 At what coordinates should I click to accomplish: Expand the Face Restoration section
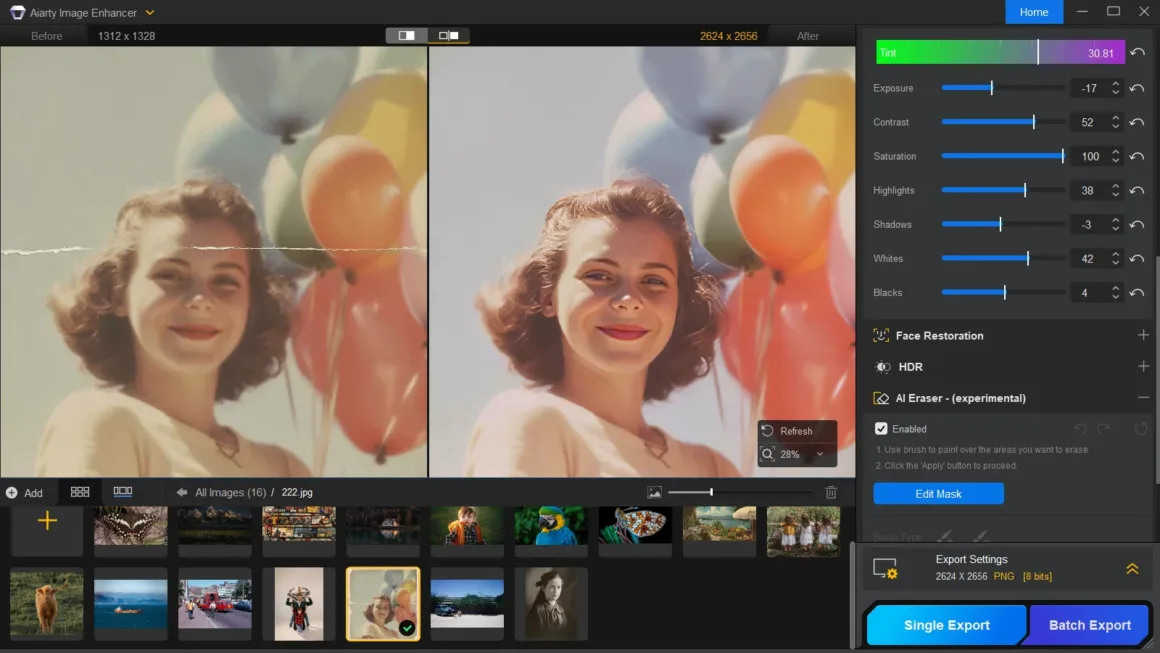pos(1143,335)
